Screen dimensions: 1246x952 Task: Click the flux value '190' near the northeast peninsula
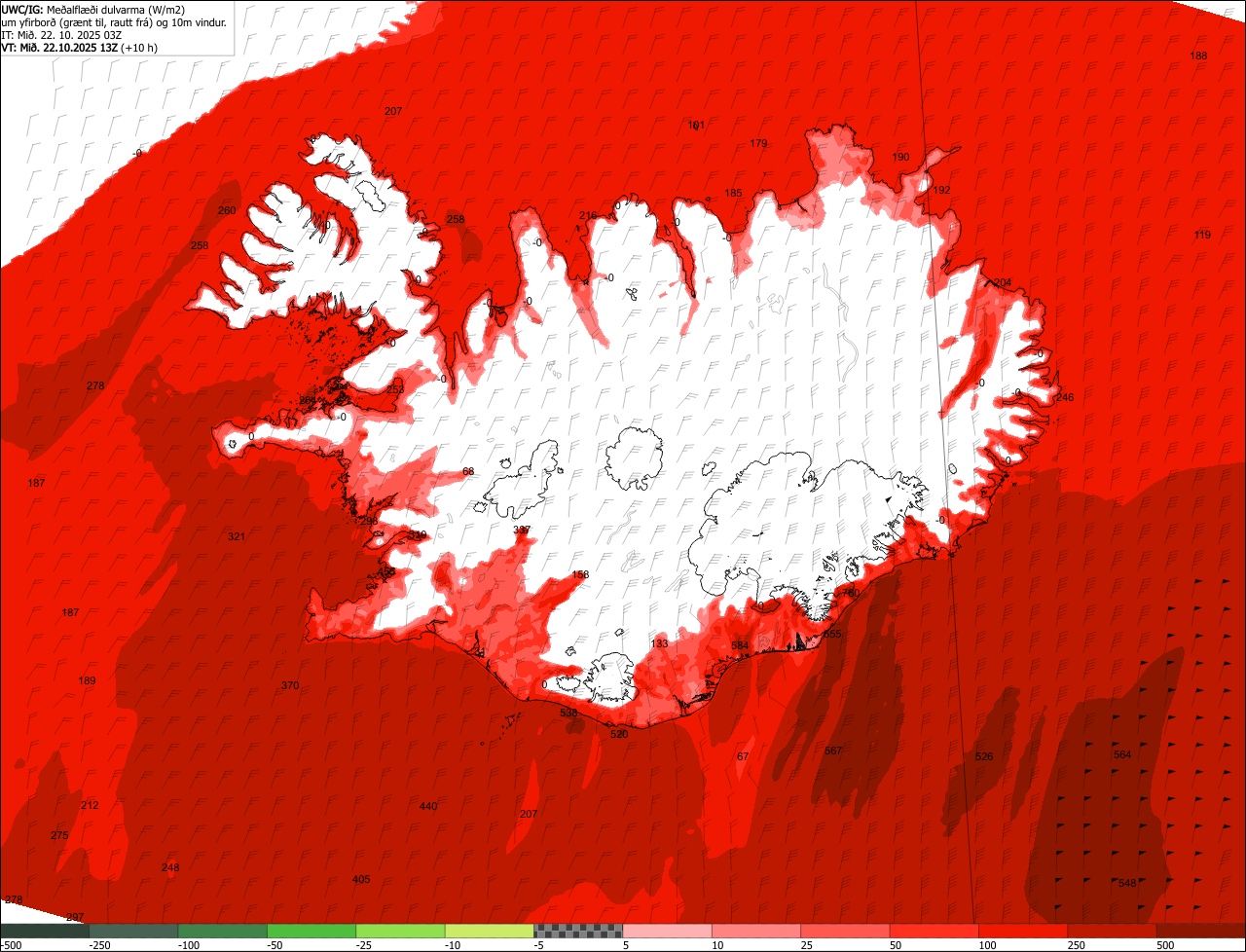tap(900, 158)
